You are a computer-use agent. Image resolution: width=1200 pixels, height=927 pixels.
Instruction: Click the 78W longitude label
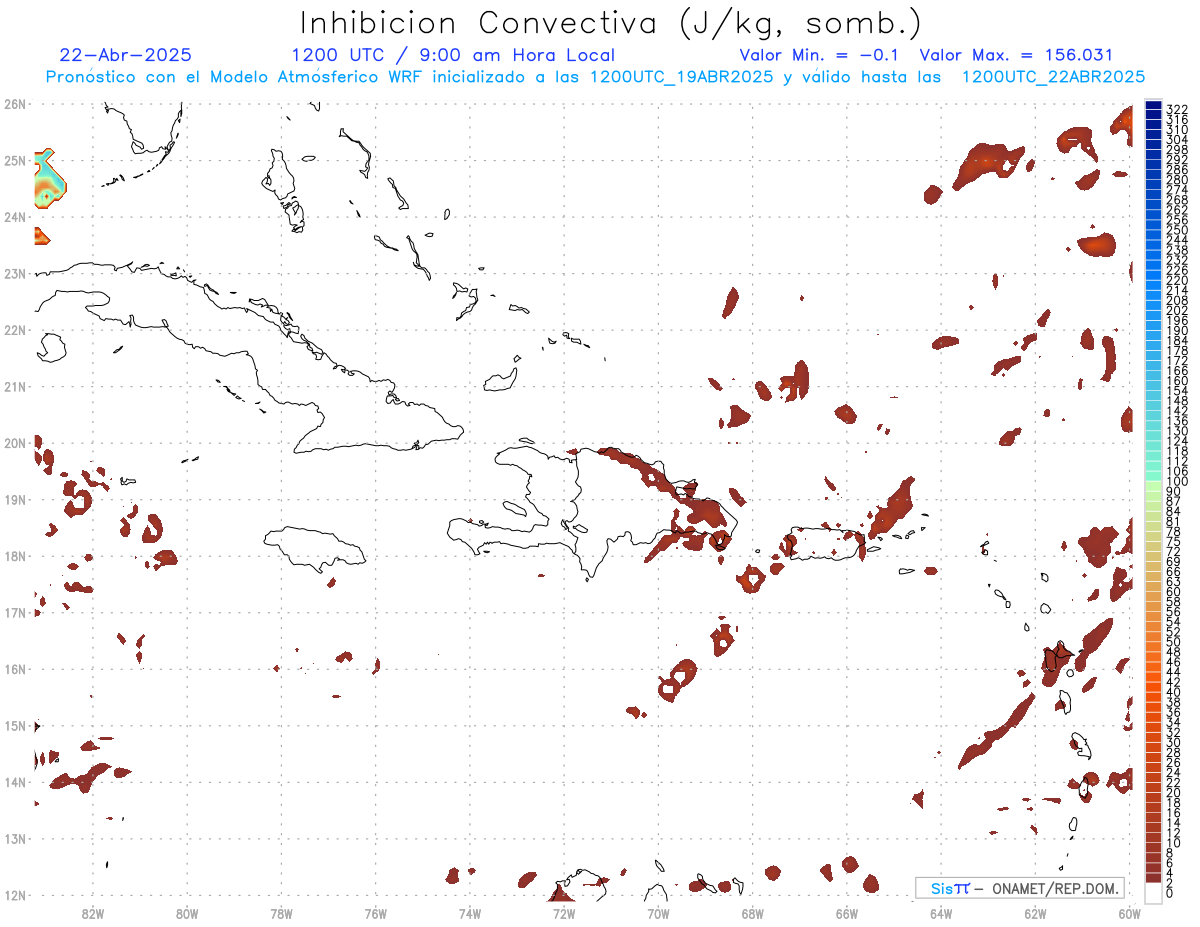click(x=281, y=913)
